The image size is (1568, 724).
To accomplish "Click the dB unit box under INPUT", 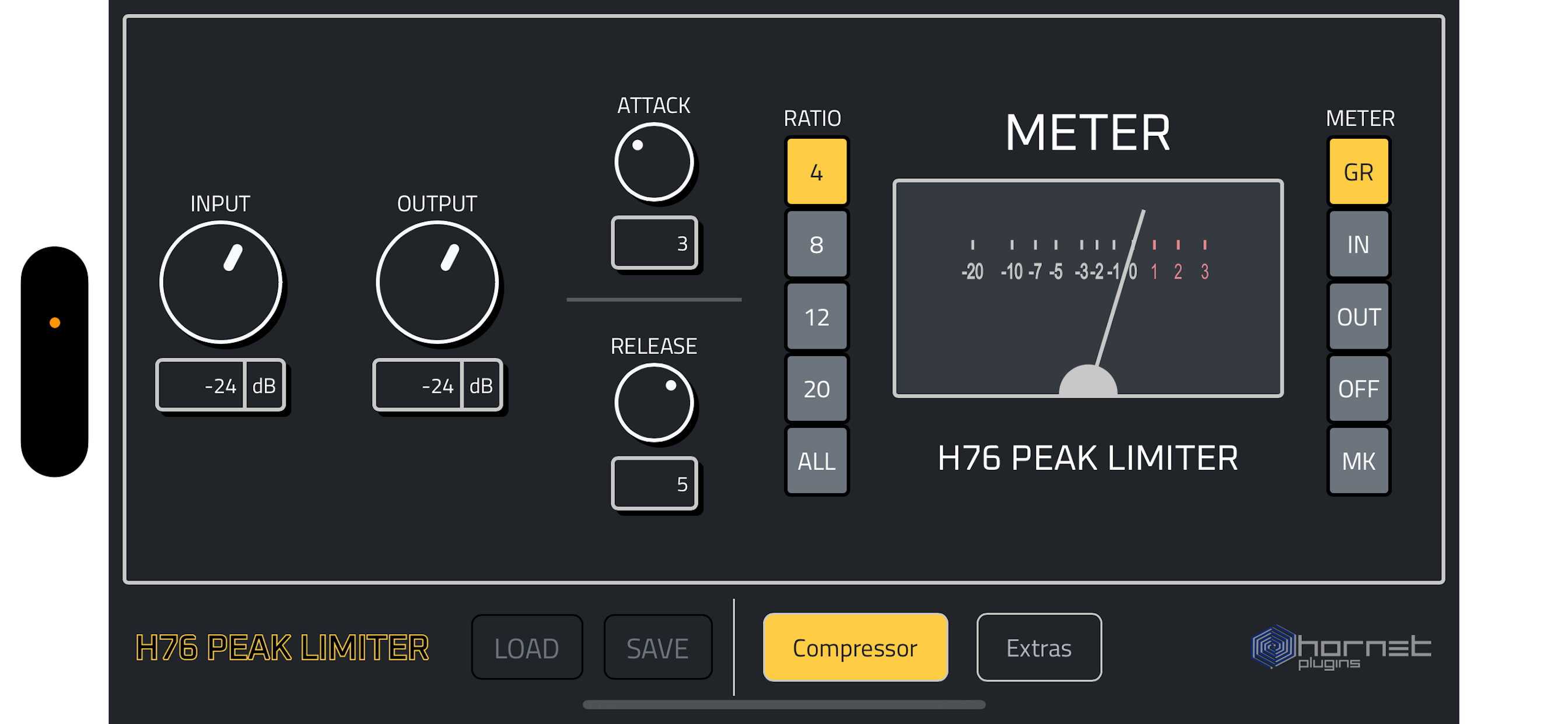I will tap(264, 385).
